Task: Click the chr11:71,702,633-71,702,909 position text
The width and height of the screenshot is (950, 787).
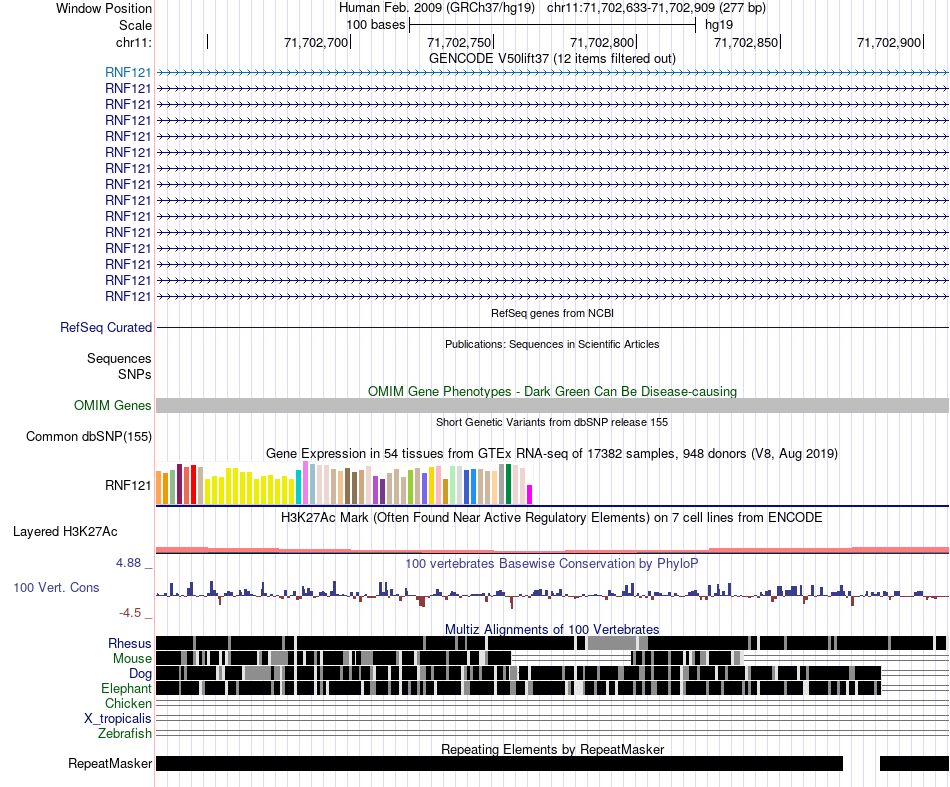Action: (656, 8)
